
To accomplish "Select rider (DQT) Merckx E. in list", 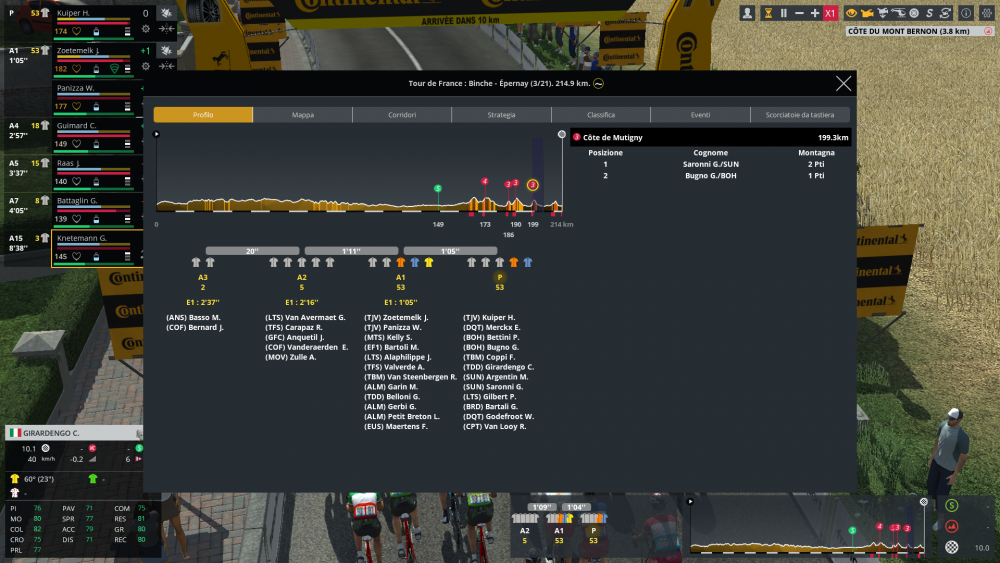I will (492, 327).
